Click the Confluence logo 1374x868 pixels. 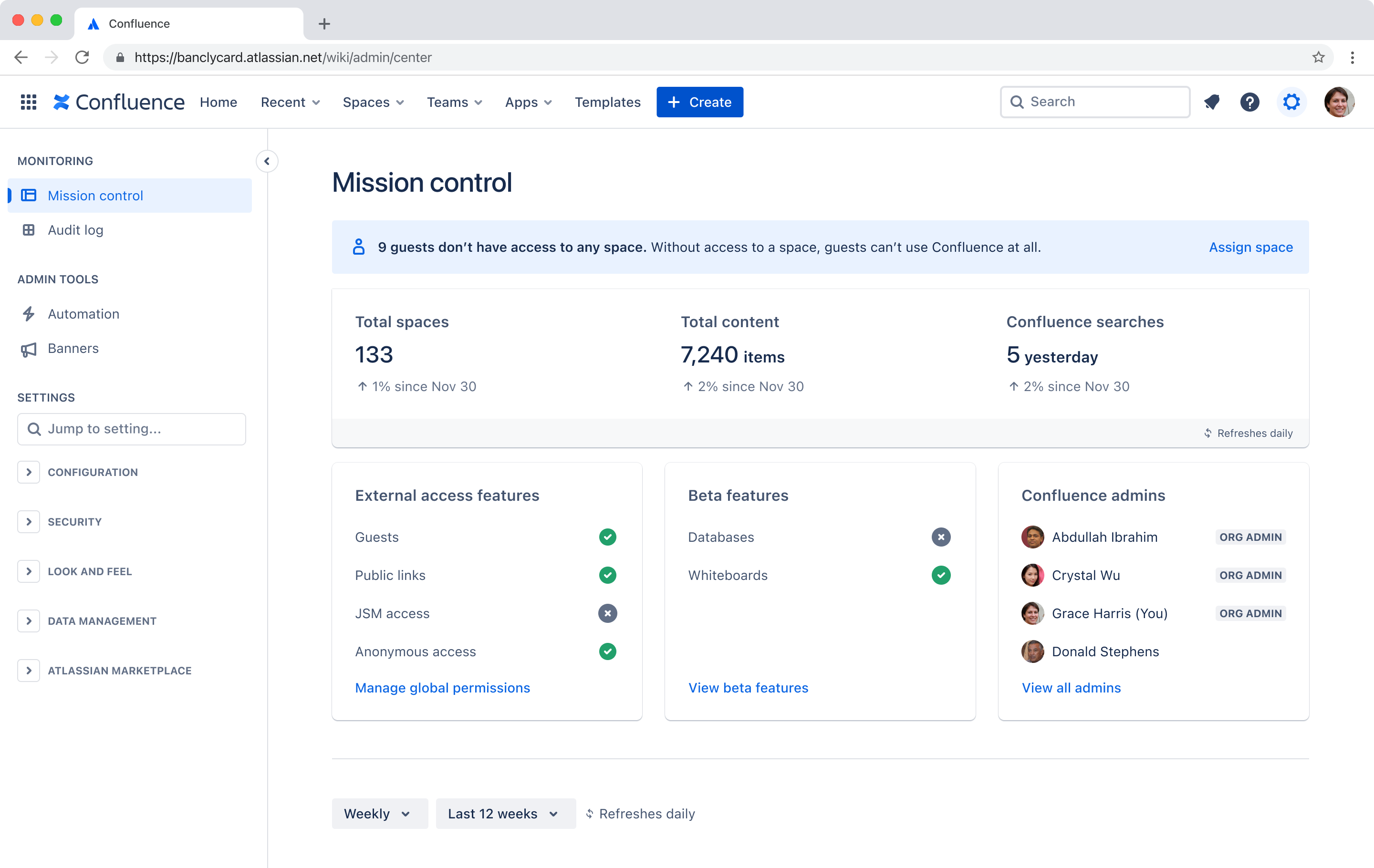[119, 102]
